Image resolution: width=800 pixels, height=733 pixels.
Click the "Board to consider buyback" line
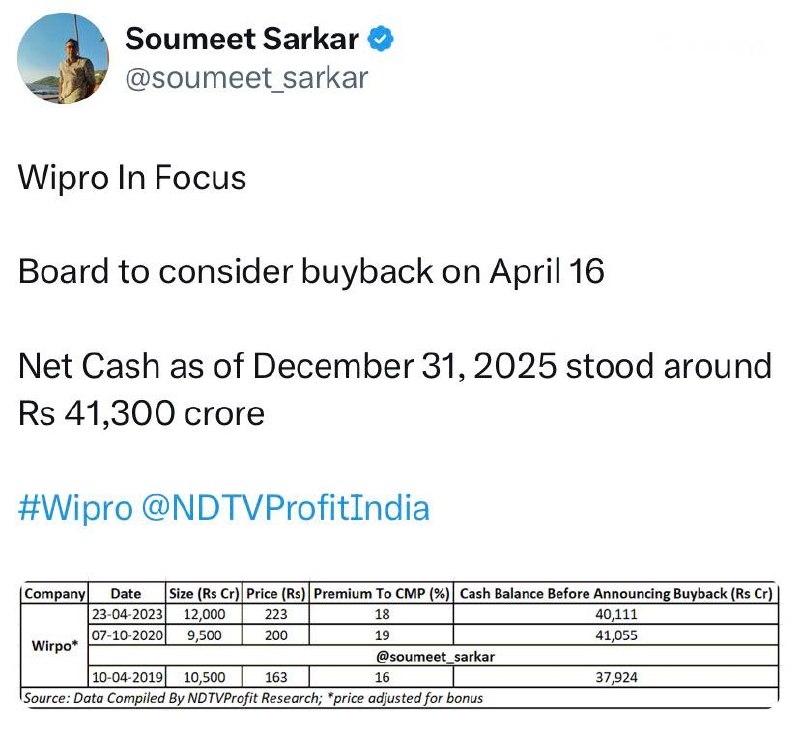pos(311,272)
